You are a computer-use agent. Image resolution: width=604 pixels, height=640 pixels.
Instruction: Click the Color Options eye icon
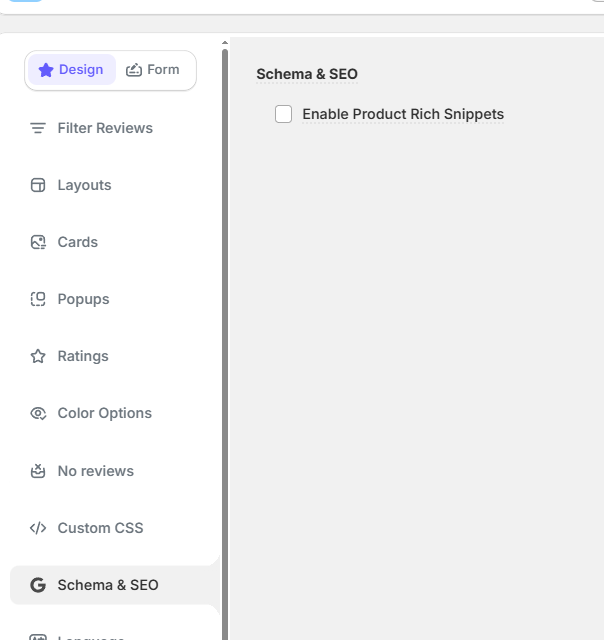pos(38,413)
